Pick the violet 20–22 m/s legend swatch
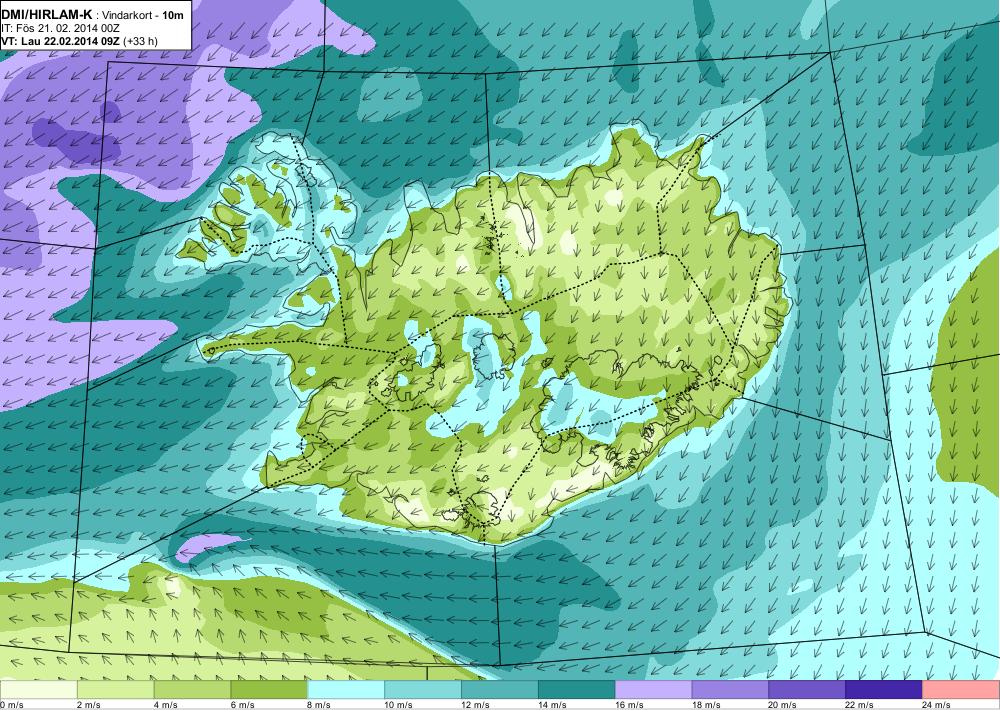 807,690
